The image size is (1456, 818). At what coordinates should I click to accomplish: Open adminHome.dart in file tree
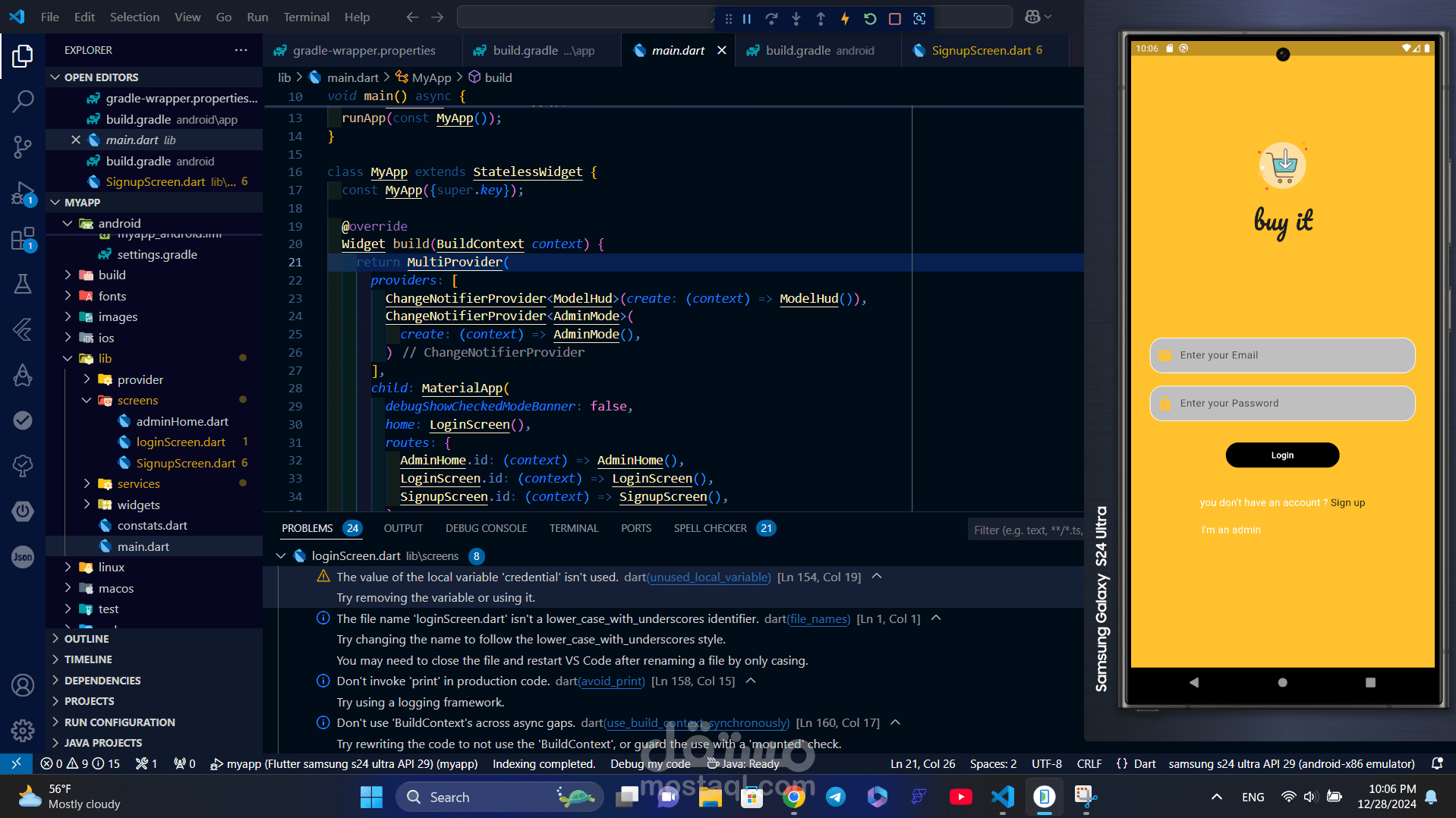click(182, 421)
